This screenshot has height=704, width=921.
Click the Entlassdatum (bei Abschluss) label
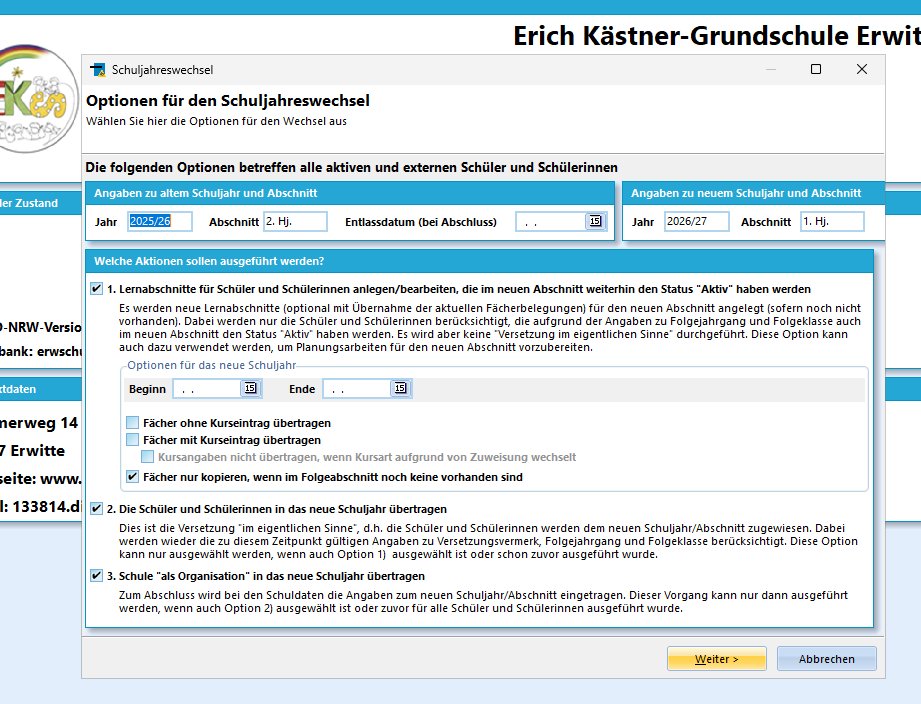pos(421,222)
